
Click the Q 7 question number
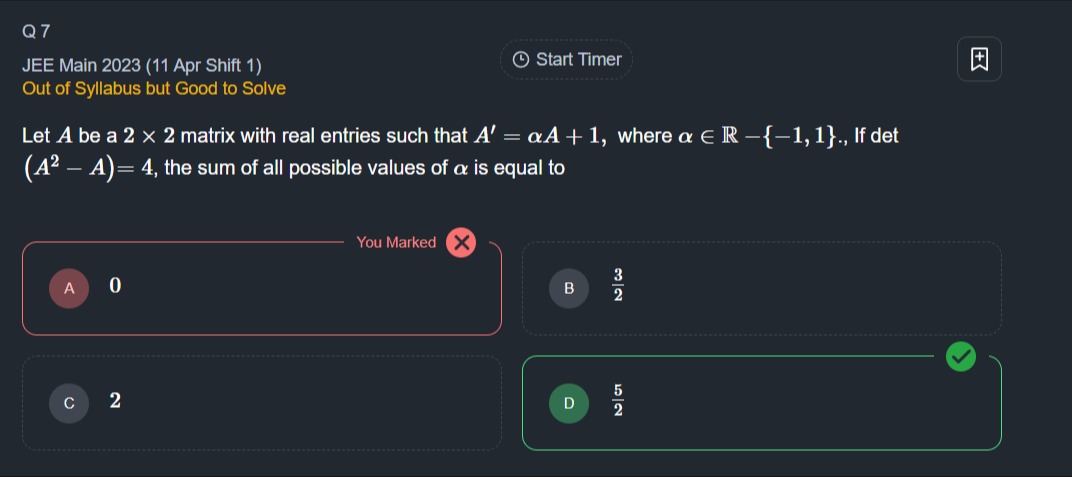(x=36, y=31)
